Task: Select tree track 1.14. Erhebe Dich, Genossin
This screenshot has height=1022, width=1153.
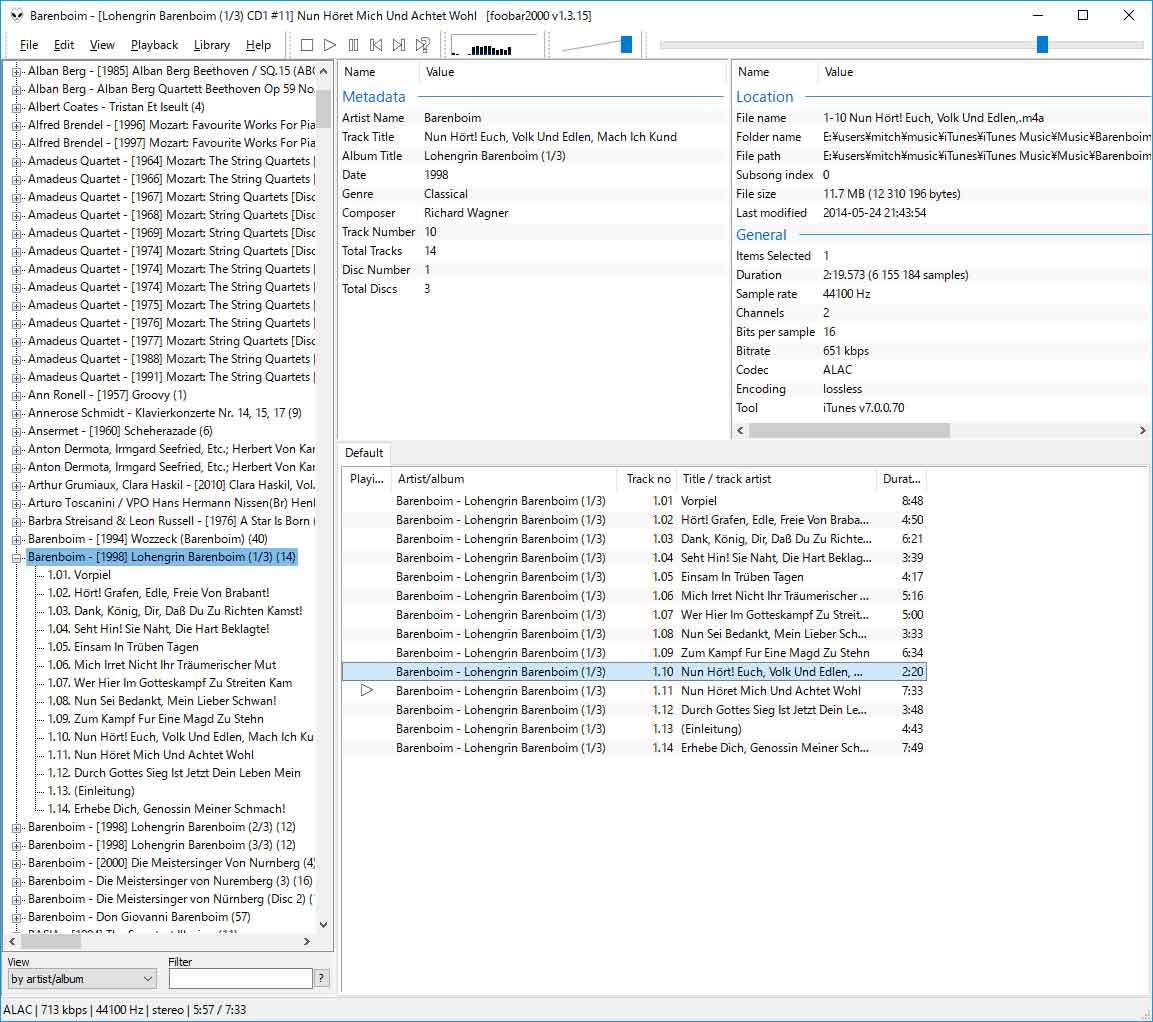Action: click(166, 809)
